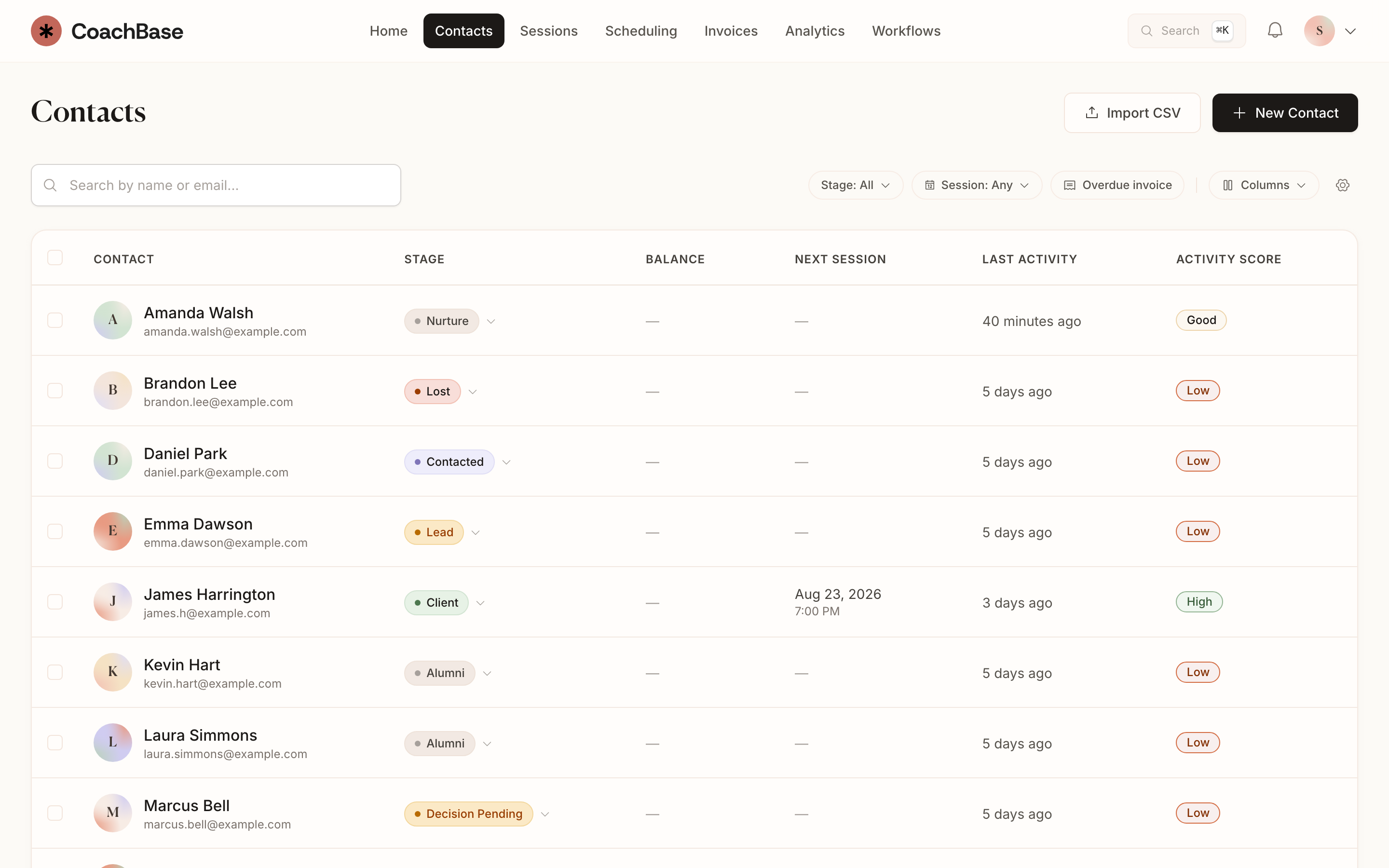
Task: Click Kevin Hart's avatar
Action: [x=113, y=672]
